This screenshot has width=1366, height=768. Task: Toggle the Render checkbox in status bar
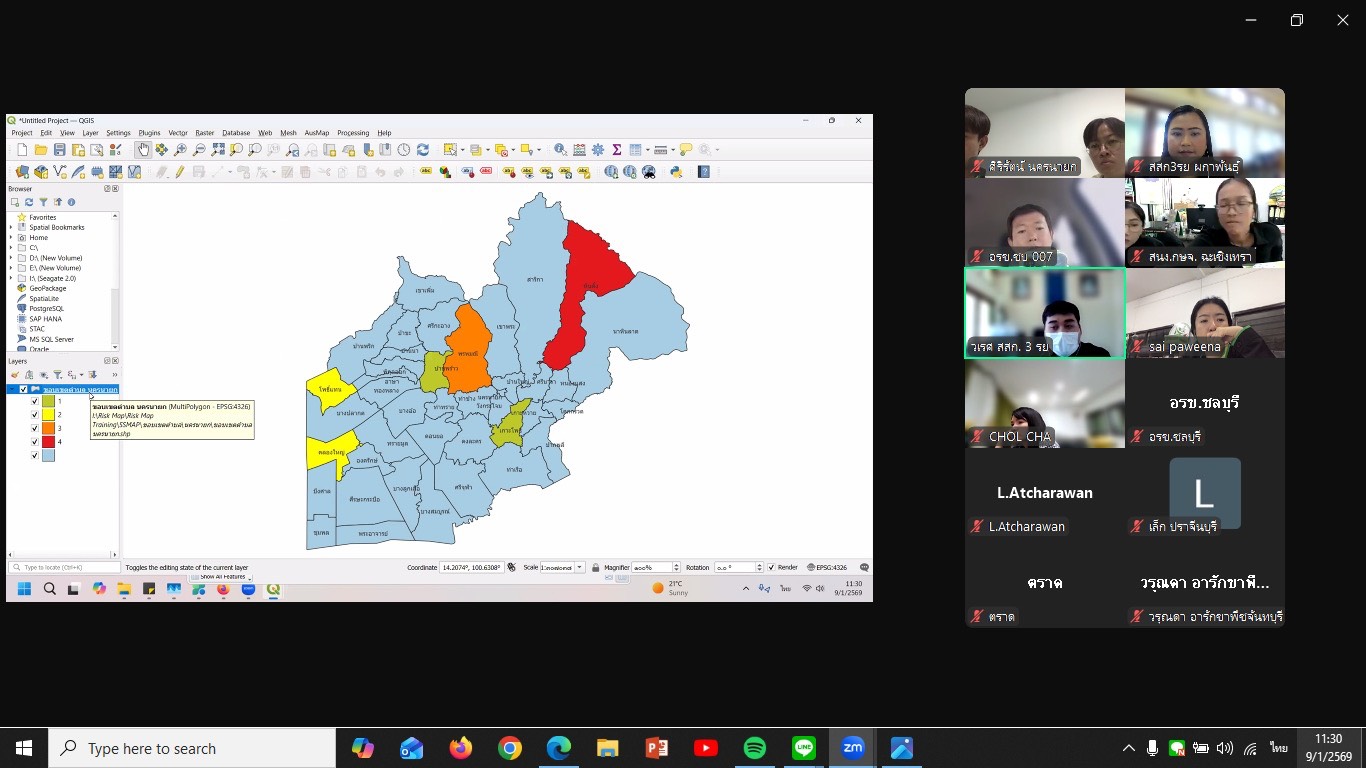[x=771, y=567]
